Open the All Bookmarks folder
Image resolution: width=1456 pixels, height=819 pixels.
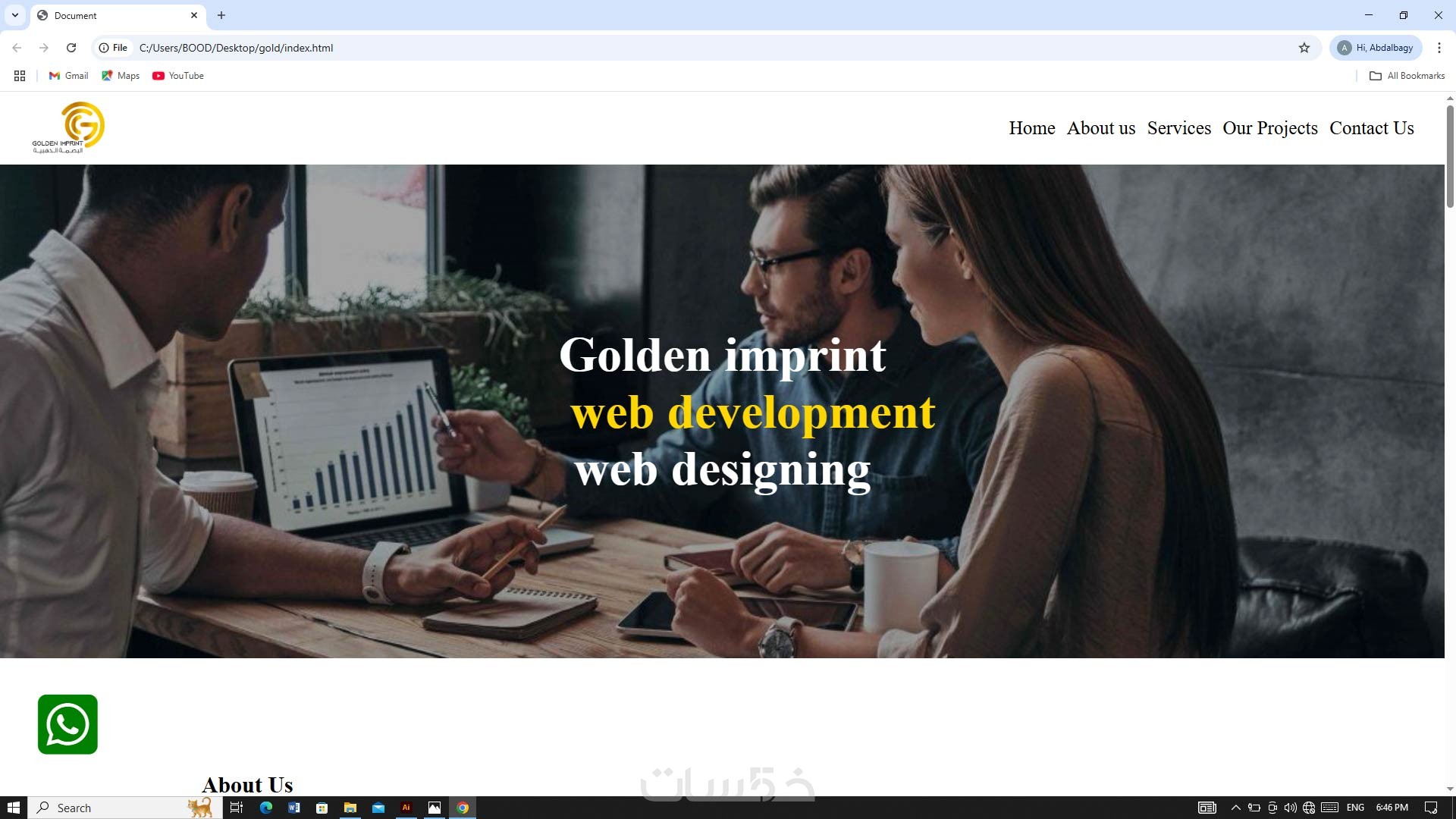click(1407, 76)
